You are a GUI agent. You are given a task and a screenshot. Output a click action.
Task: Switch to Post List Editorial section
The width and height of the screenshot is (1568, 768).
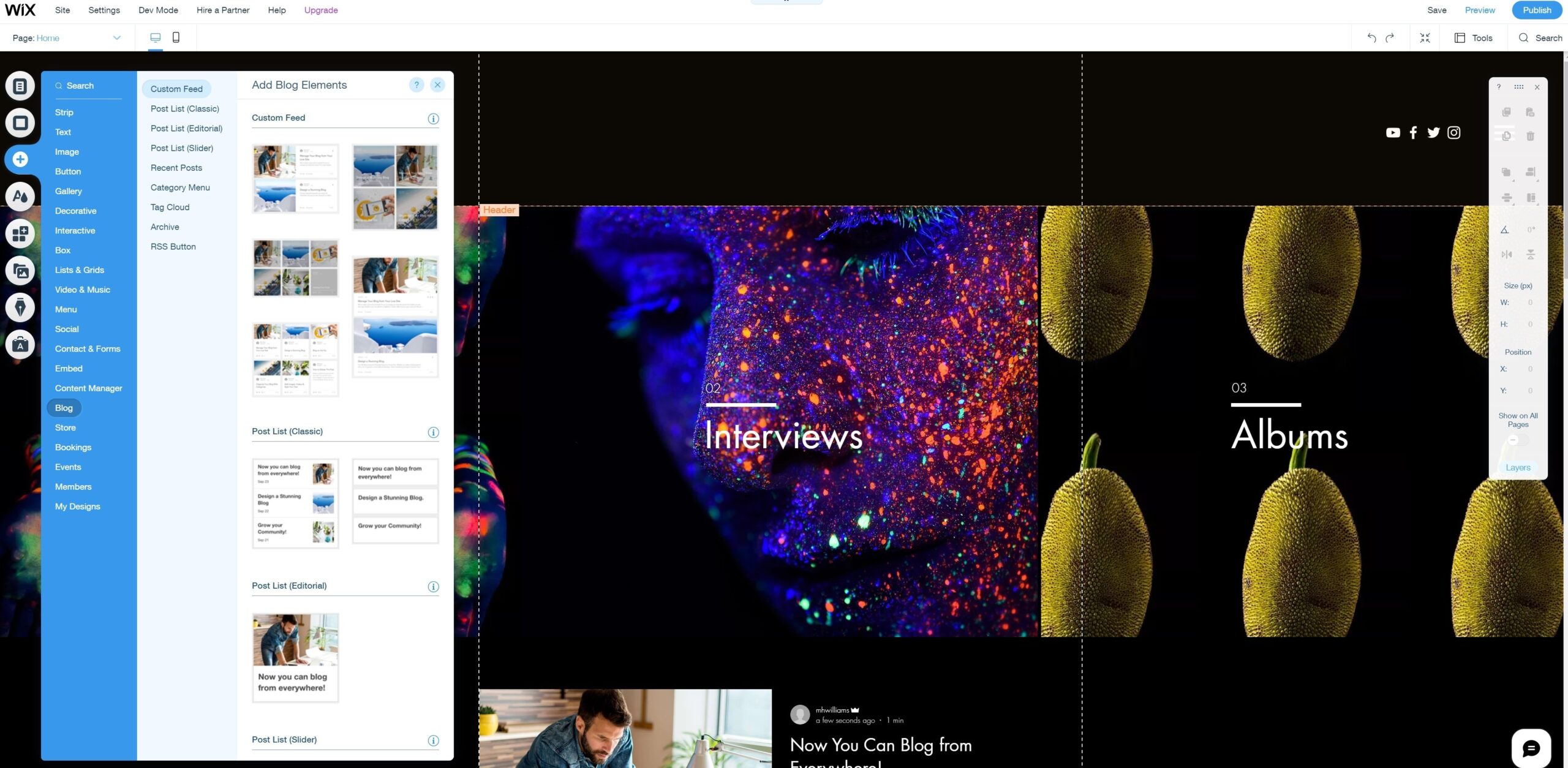point(186,128)
